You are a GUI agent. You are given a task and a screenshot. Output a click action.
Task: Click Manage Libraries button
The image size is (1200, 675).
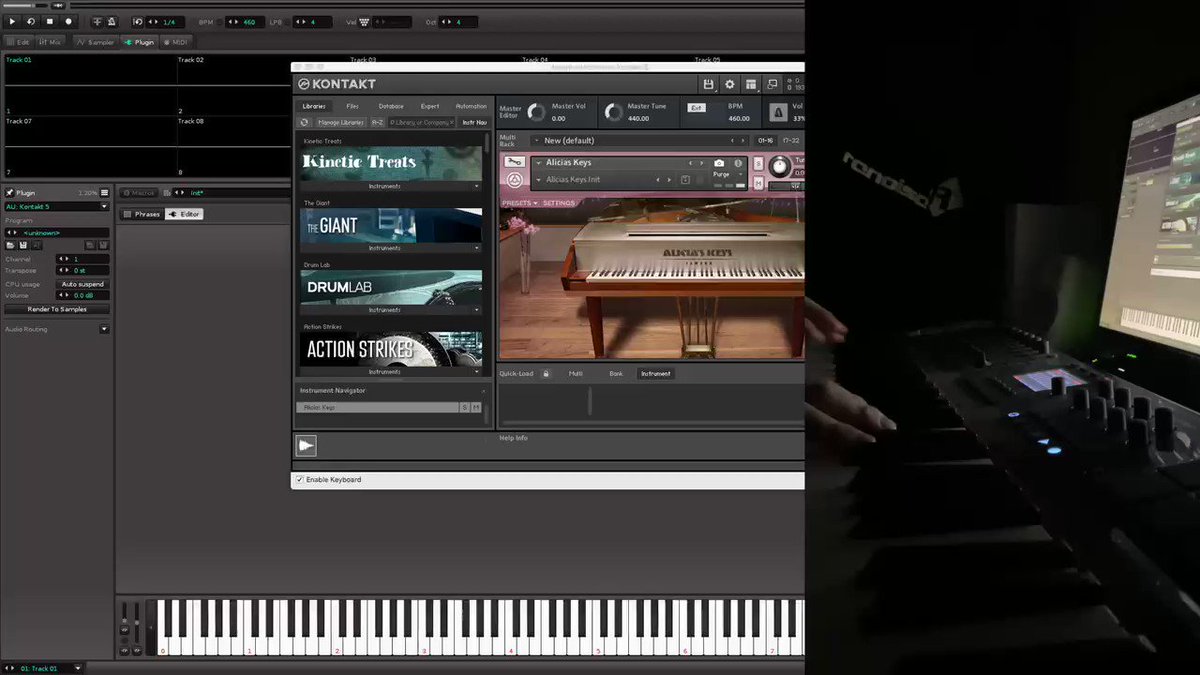pos(340,122)
